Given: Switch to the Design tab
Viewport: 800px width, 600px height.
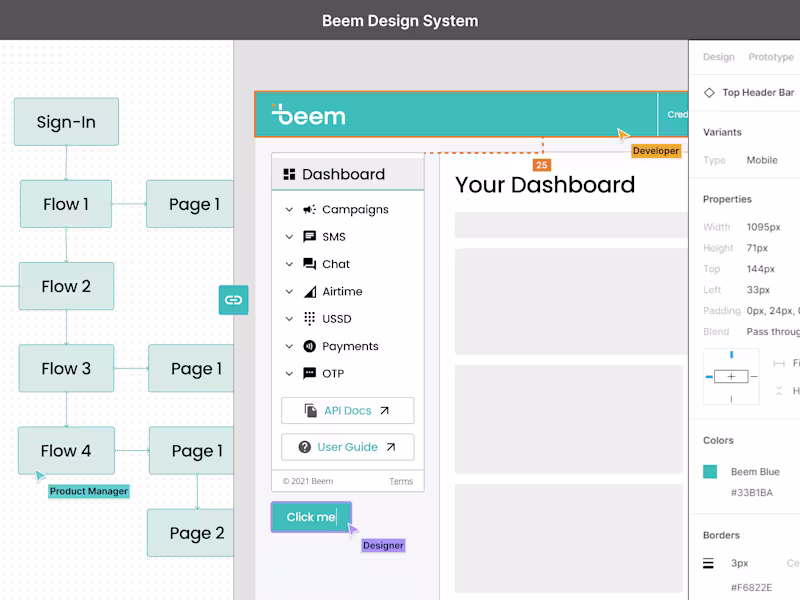Looking at the screenshot, I should tap(718, 57).
